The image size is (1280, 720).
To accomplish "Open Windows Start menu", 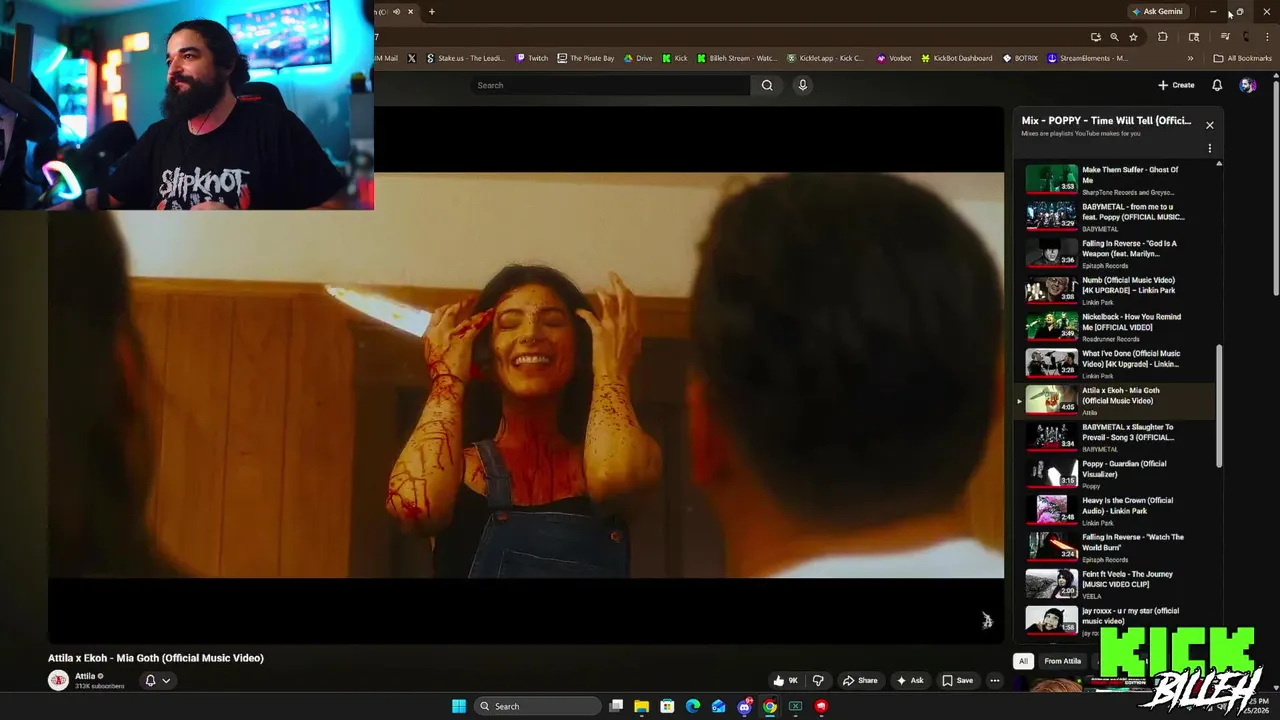I will click(x=458, y=706).
